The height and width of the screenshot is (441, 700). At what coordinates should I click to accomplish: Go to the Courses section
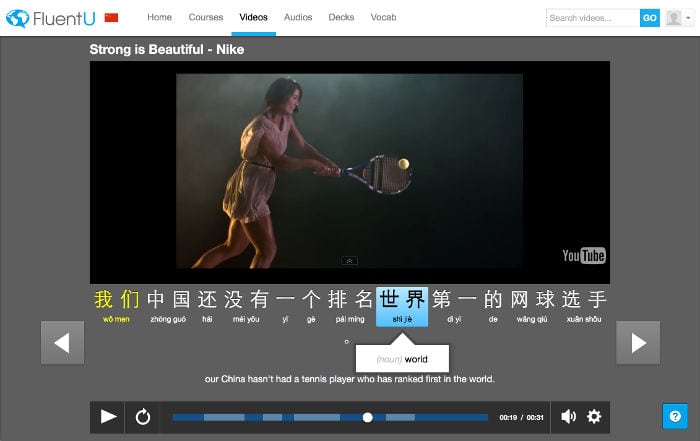click(x=206, y=17)
